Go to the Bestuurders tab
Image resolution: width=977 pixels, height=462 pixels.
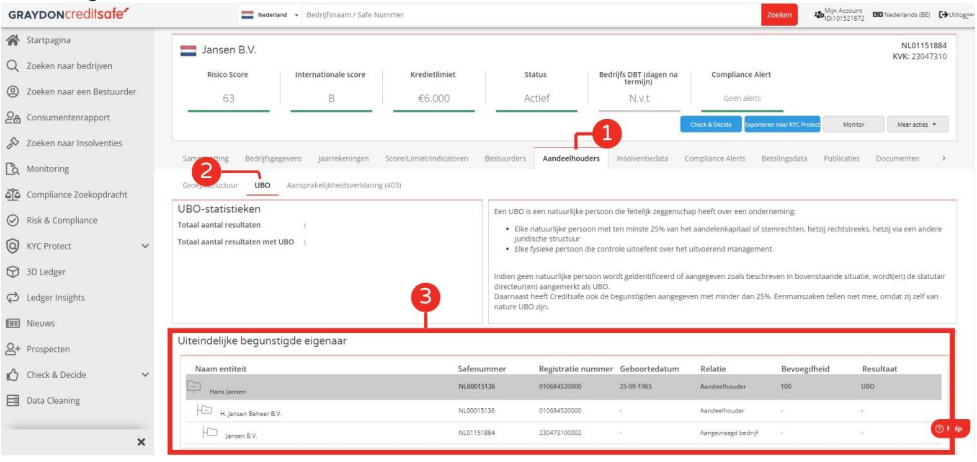click(505, 158)
